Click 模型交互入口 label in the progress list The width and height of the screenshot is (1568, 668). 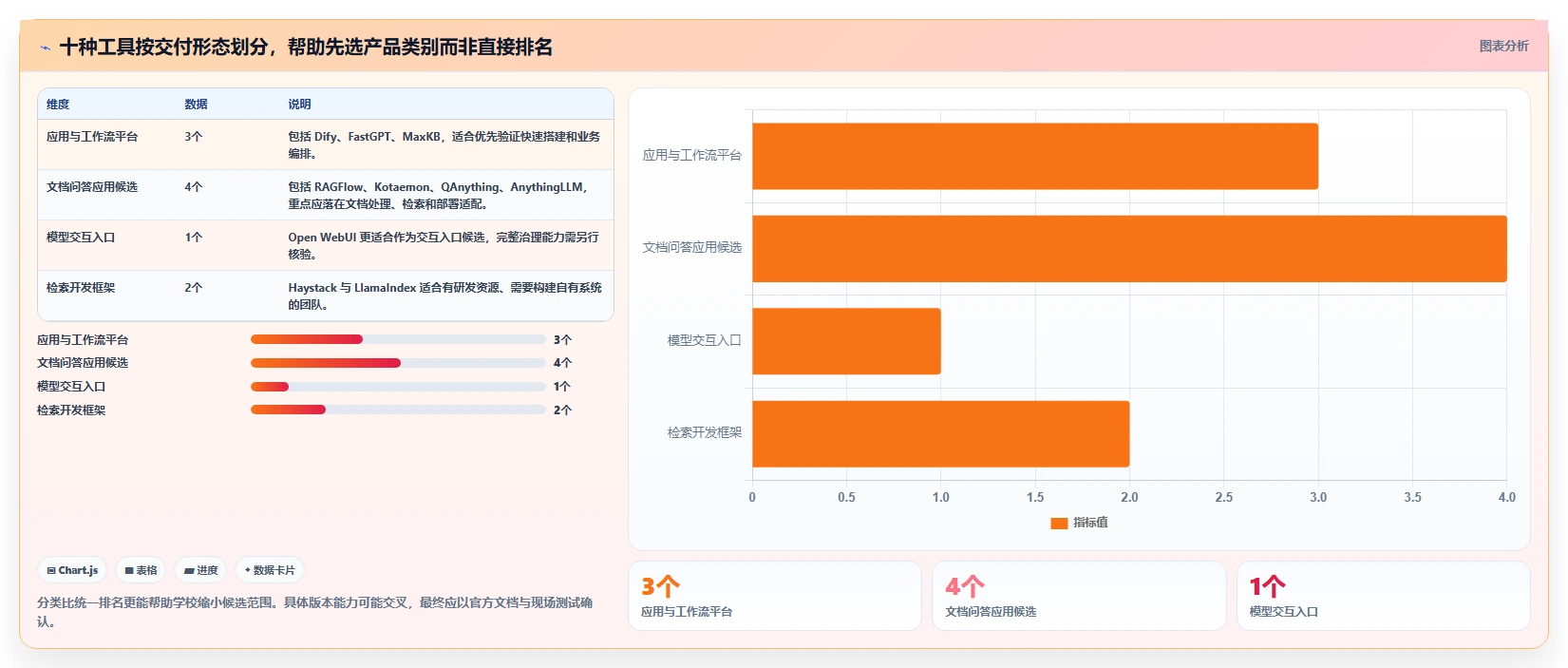click(71, 387)
